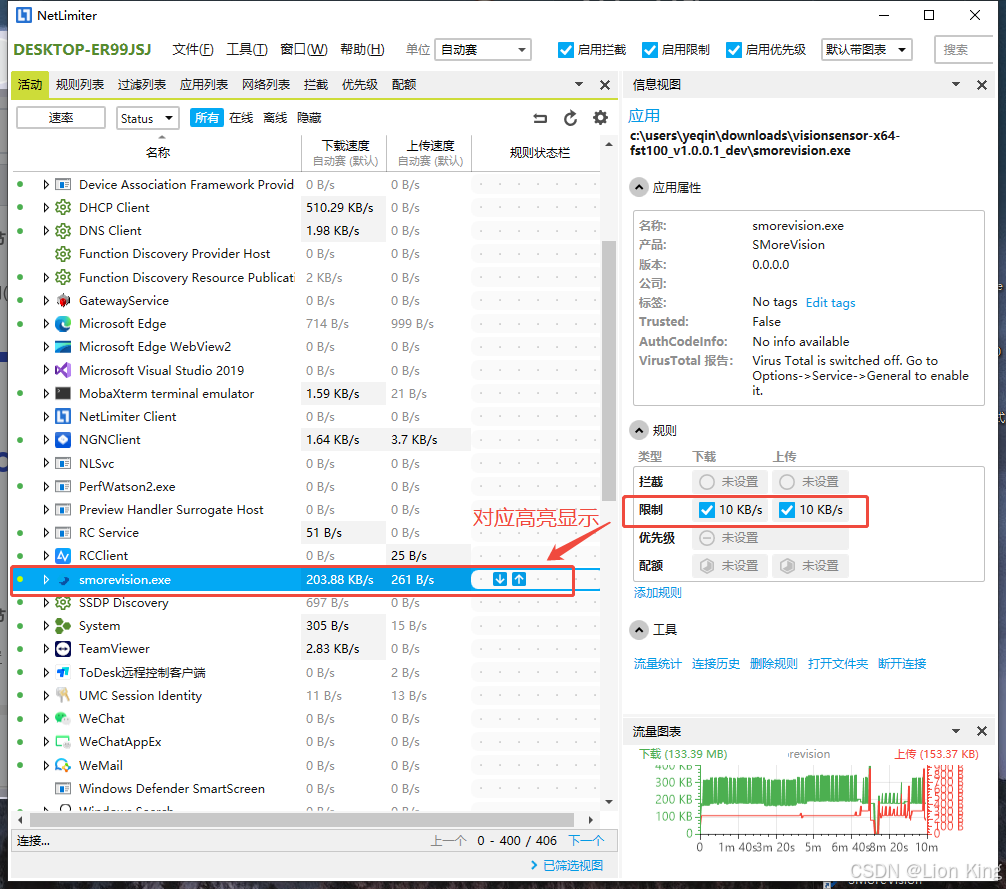1006x889 pixels.
Task: Click the DHCP Client gear icon
Action: [63, 208]
